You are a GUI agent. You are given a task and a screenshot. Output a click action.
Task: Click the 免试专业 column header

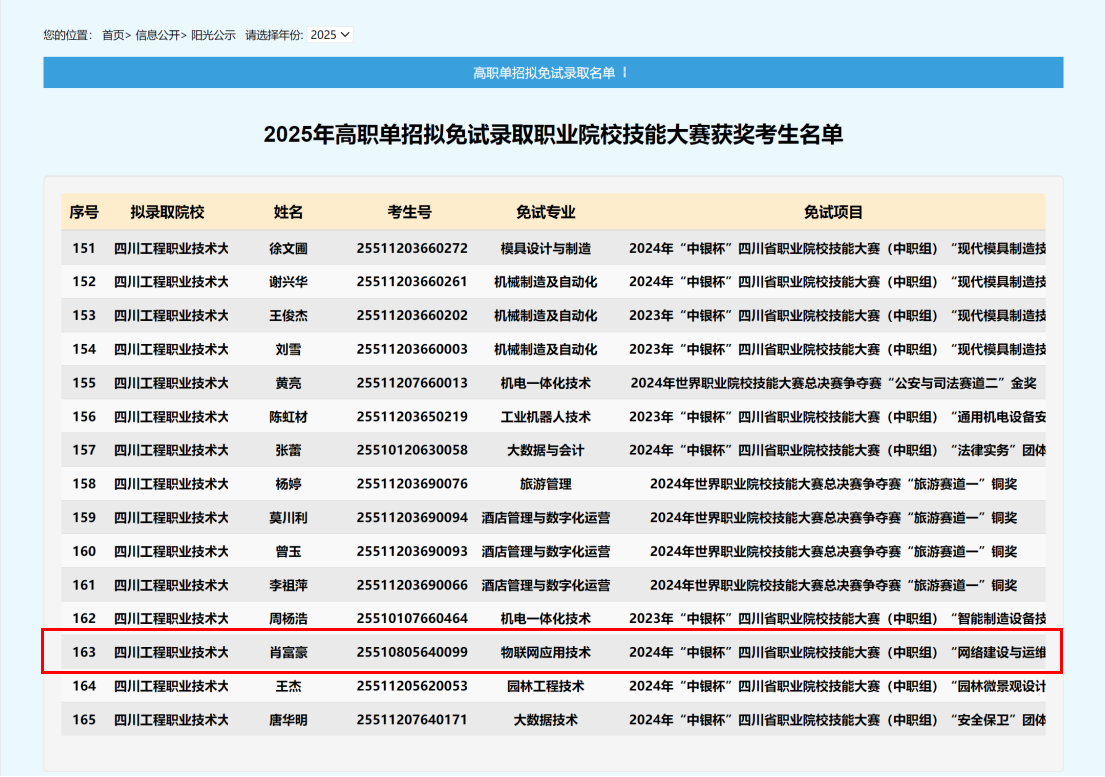coord(545,212)
